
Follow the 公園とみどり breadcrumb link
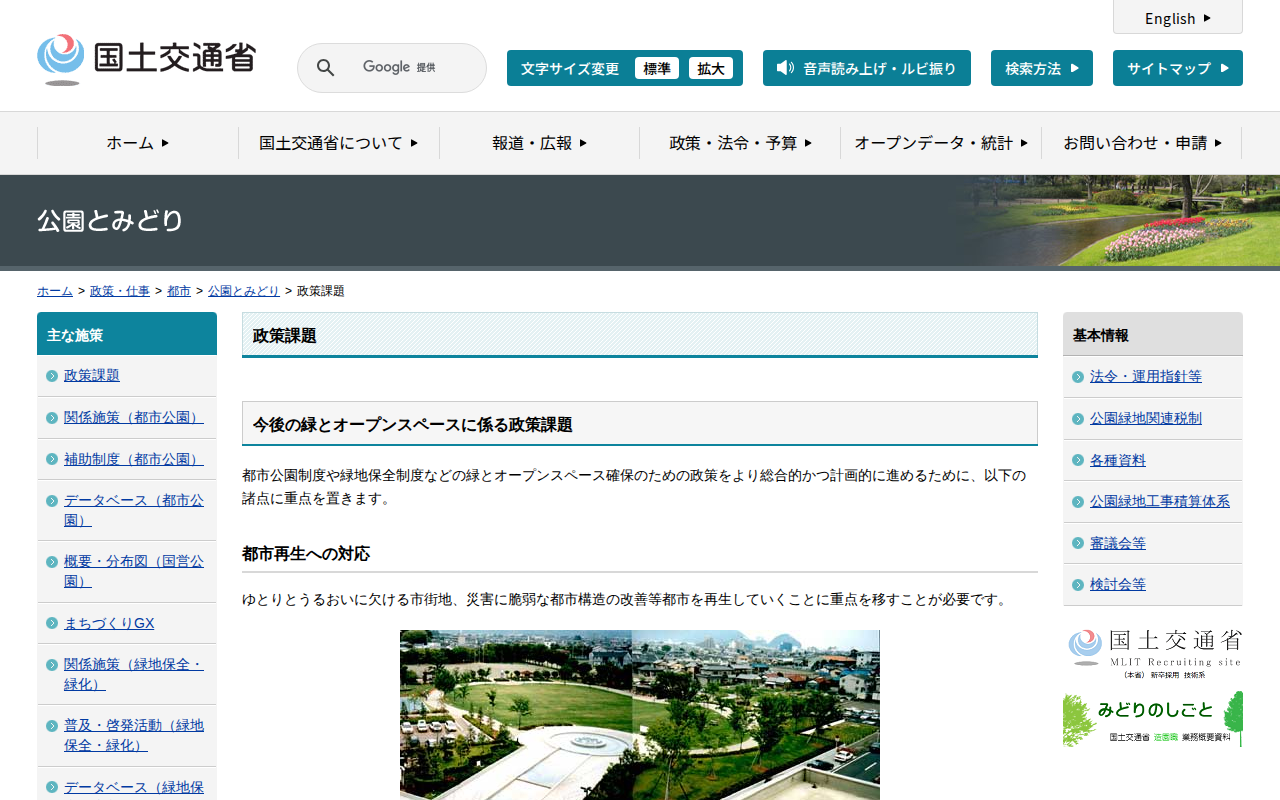(244, 291)
